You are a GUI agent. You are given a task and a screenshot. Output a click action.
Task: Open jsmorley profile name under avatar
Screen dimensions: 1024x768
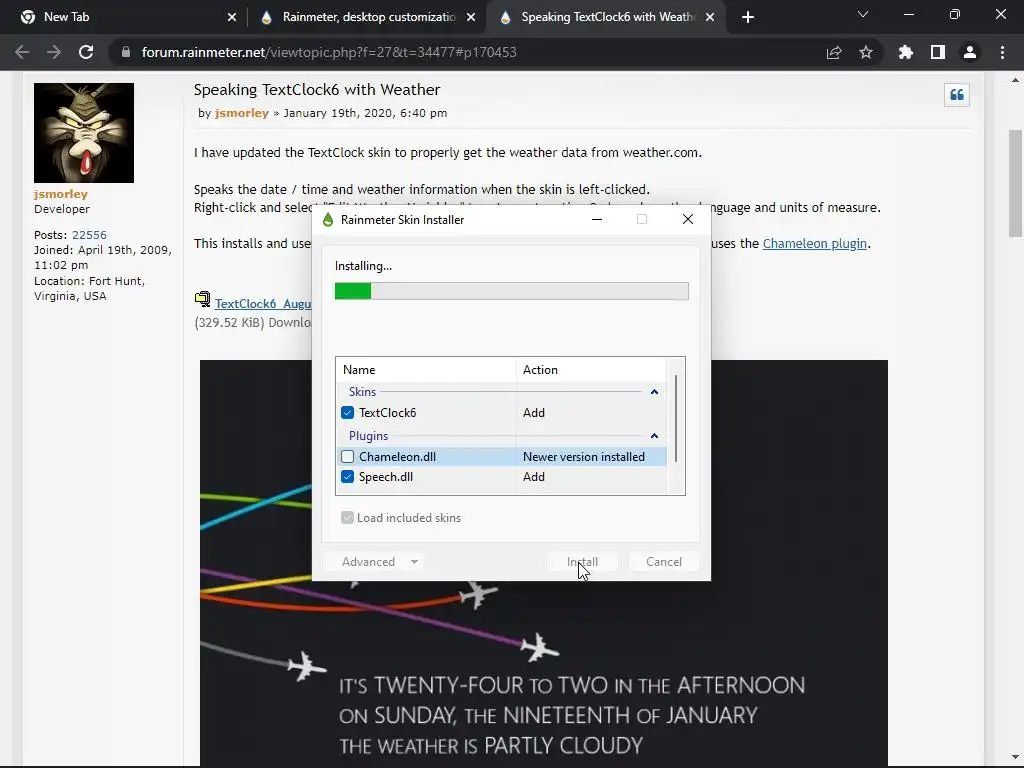[61, 194]
